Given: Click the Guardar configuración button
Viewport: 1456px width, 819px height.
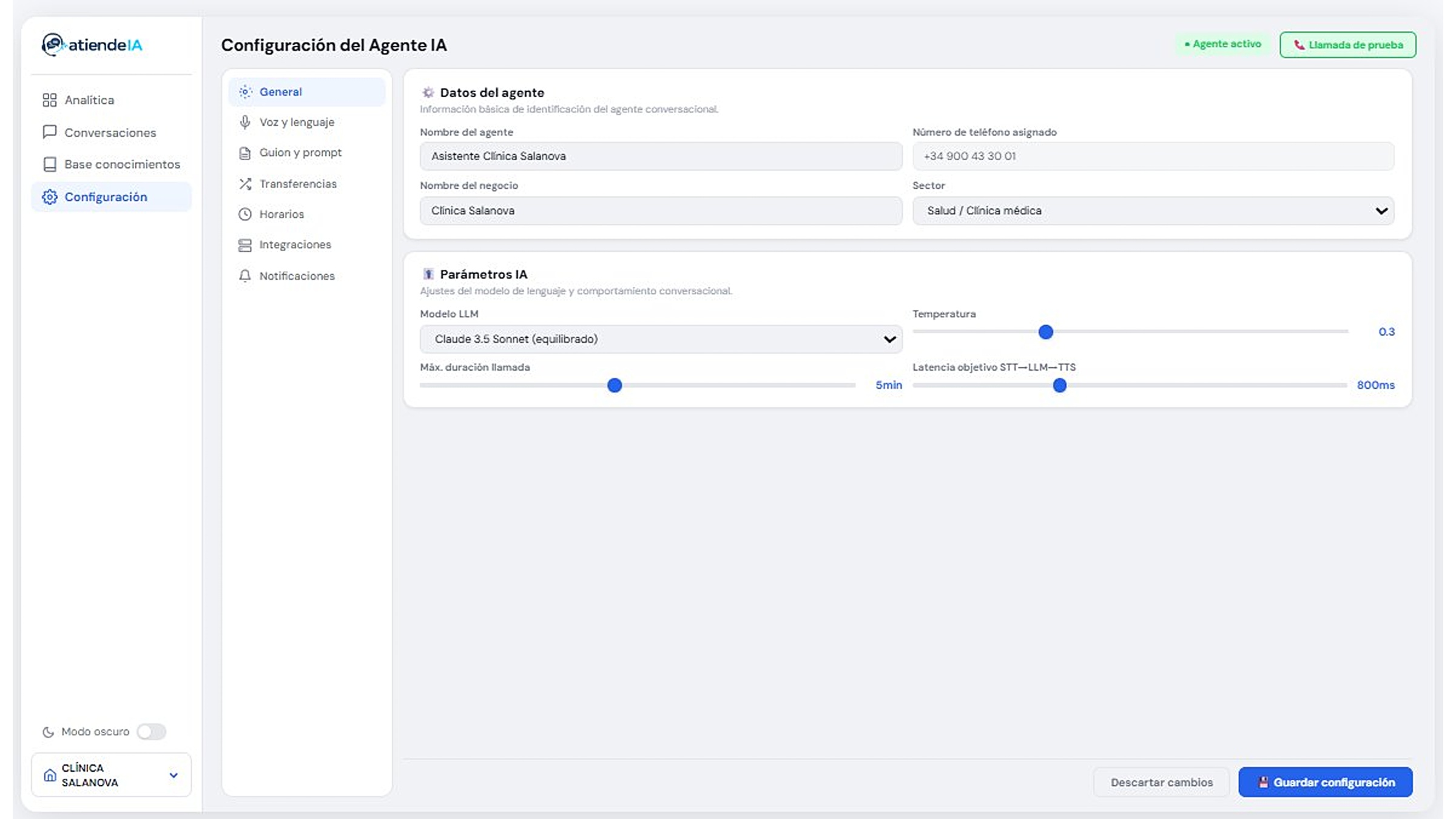Looking at the screenshot, I should tap(1325, 782).
